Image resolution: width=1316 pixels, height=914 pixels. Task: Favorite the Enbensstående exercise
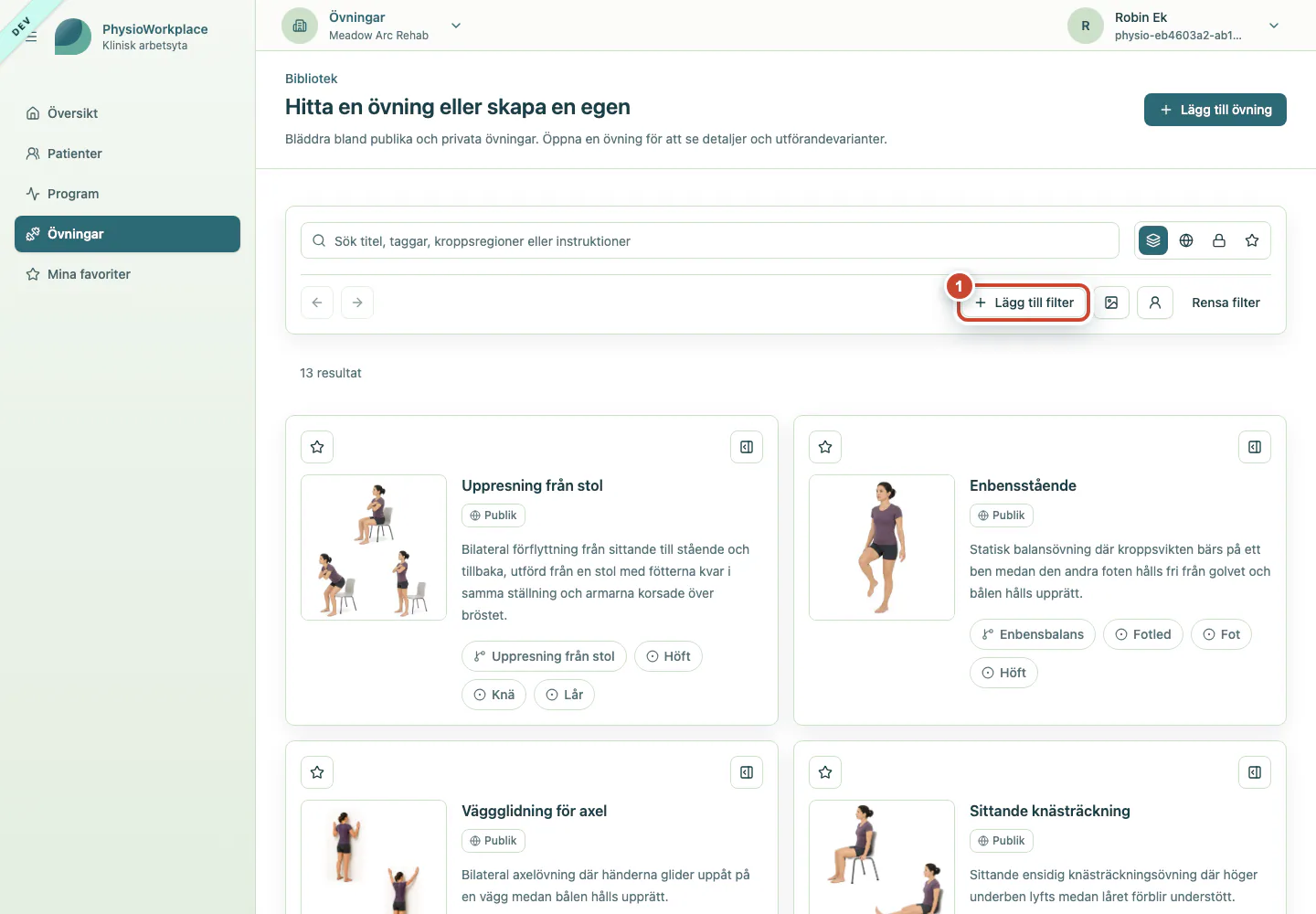[825, 447]
